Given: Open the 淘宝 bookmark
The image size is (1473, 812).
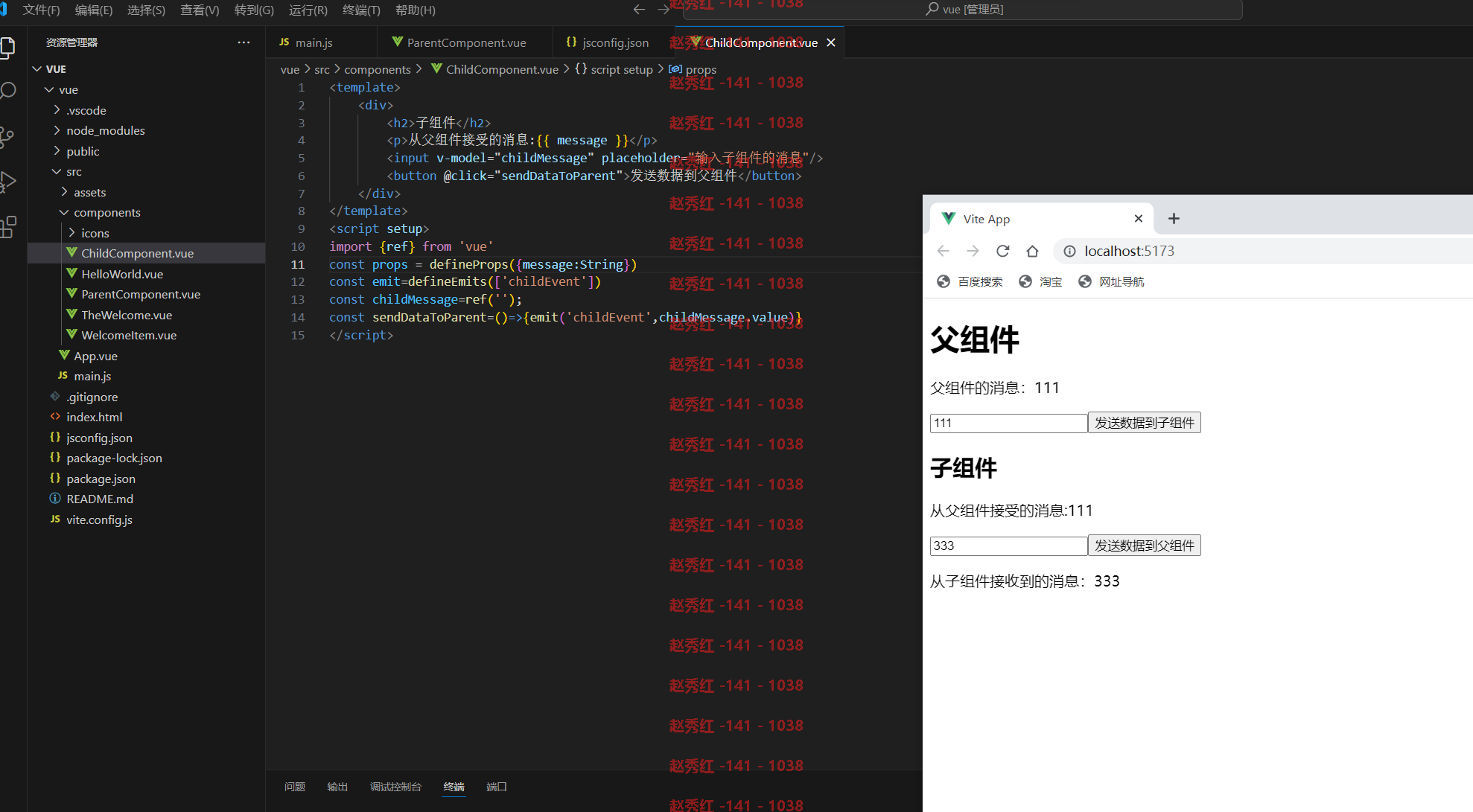Looking at the screenshot, I should (1040, 281).
